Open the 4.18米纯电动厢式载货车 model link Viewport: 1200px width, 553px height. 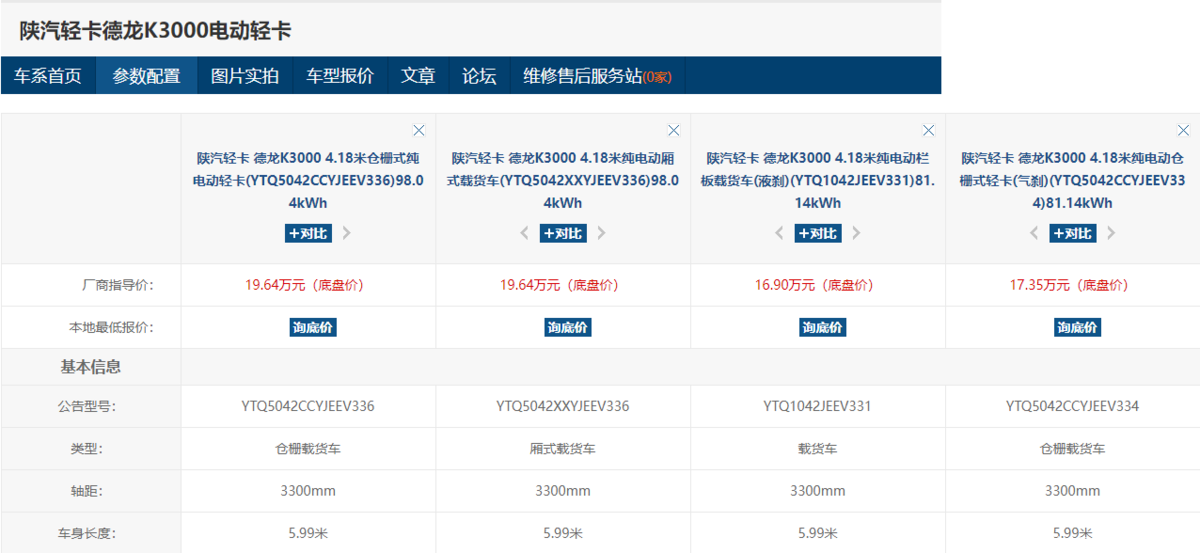[x=563, y=180]
